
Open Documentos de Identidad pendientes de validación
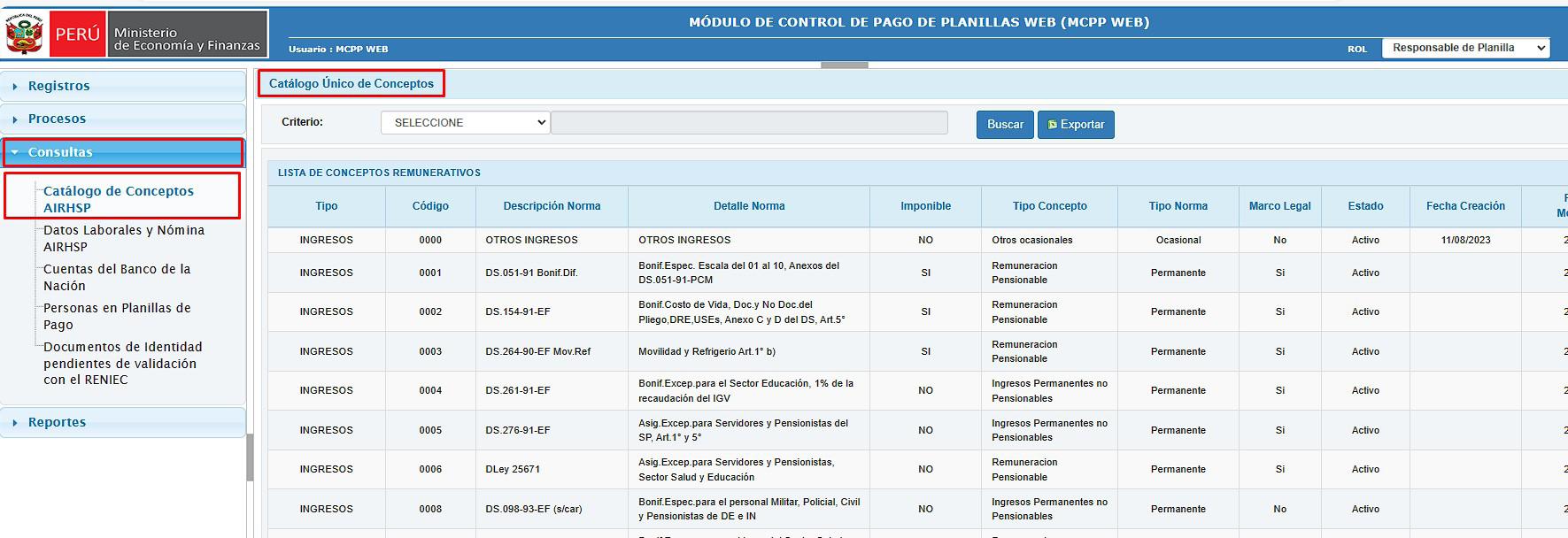[x=123, y=363]
